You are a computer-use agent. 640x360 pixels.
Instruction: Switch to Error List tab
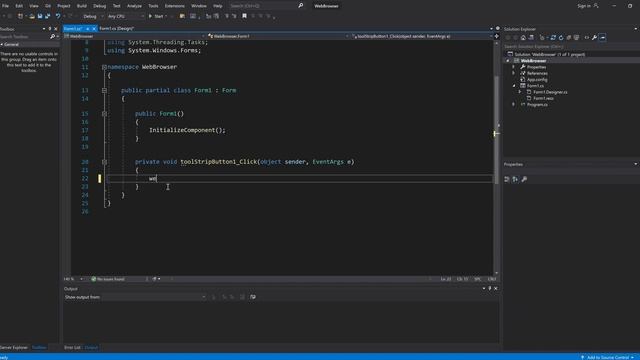pos(72,348)
